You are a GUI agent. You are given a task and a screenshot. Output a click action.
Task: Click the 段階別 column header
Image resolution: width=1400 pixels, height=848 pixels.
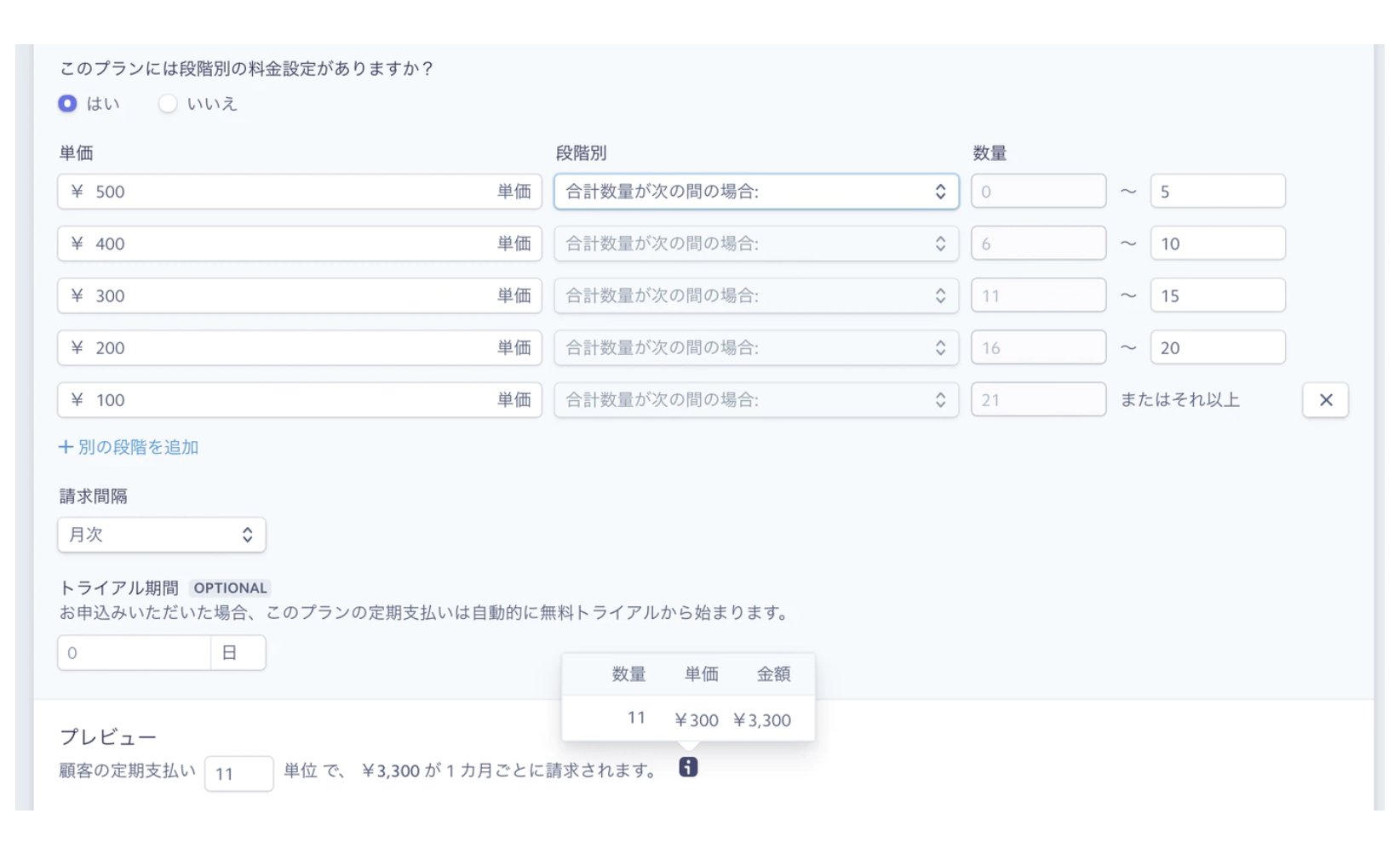click(x=581, y=153)
